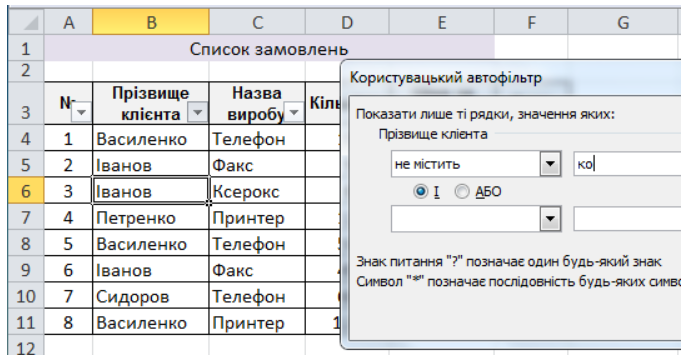Open filter dropdown for № column
Screen dimensions: 689x360
[81, 113]
